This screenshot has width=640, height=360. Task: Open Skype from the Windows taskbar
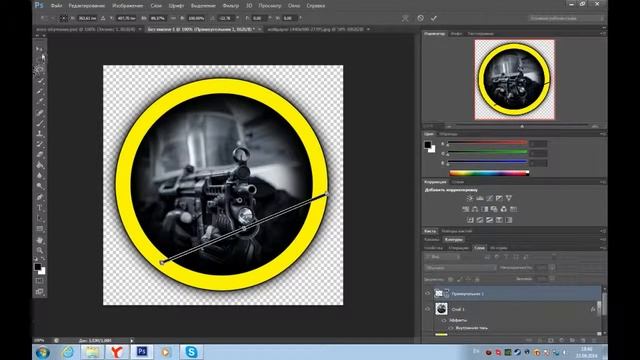[191, 352]
